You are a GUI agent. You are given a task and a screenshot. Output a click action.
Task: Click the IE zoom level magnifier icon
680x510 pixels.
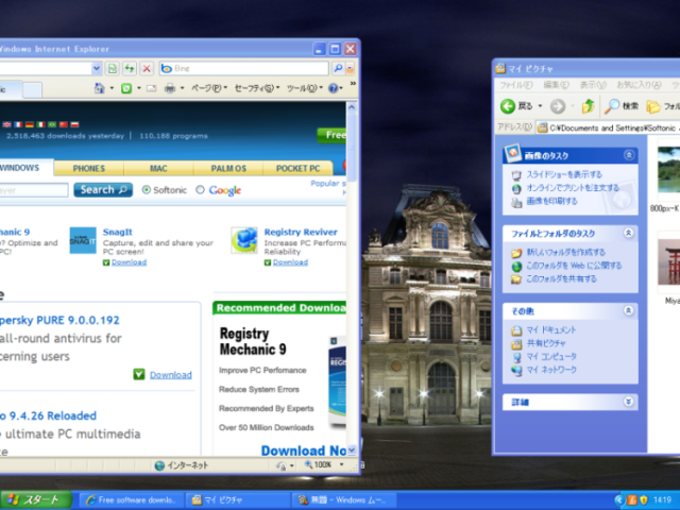(309, 465)
